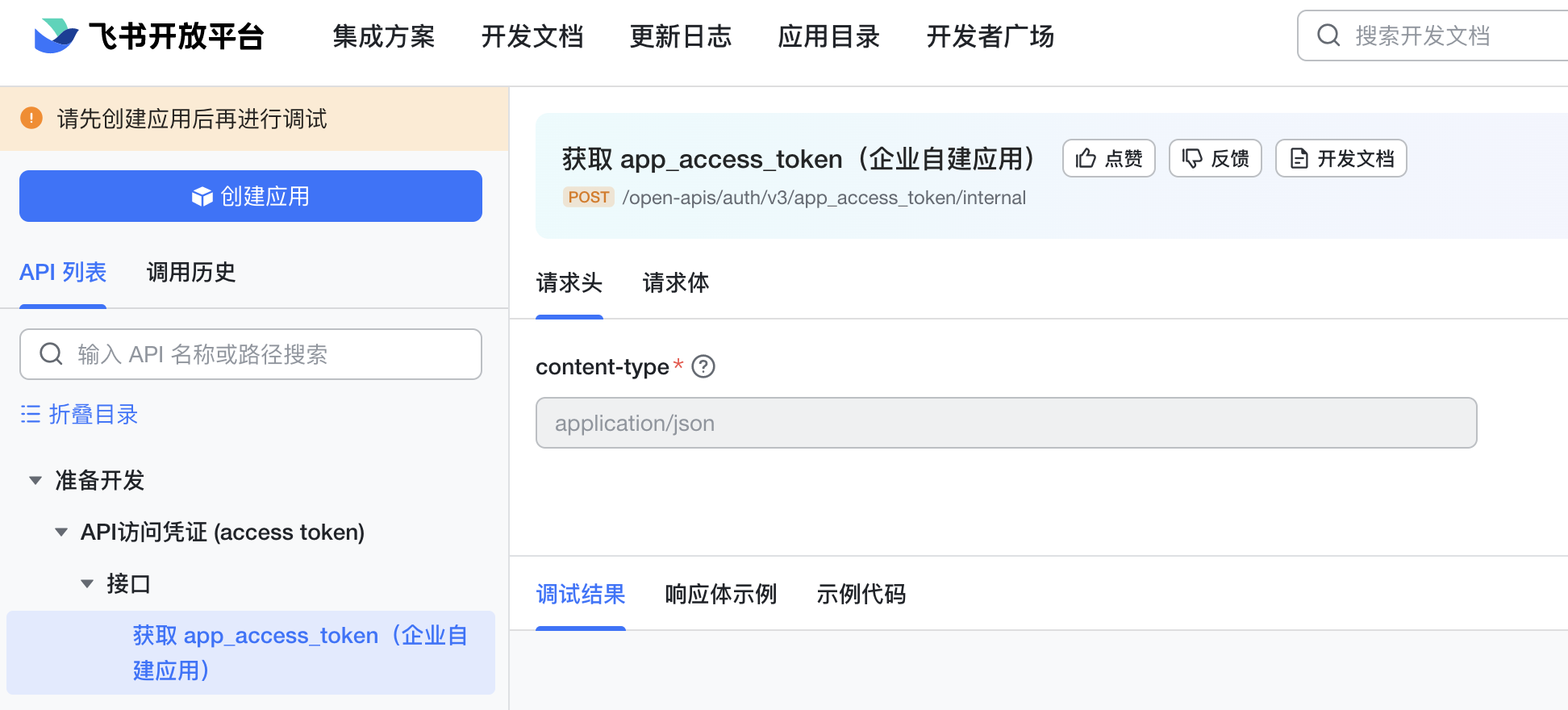Click the 请先创建应用后再进行调试 notice text
Viewport: 1568px width, 710px height.
point(192,119)
